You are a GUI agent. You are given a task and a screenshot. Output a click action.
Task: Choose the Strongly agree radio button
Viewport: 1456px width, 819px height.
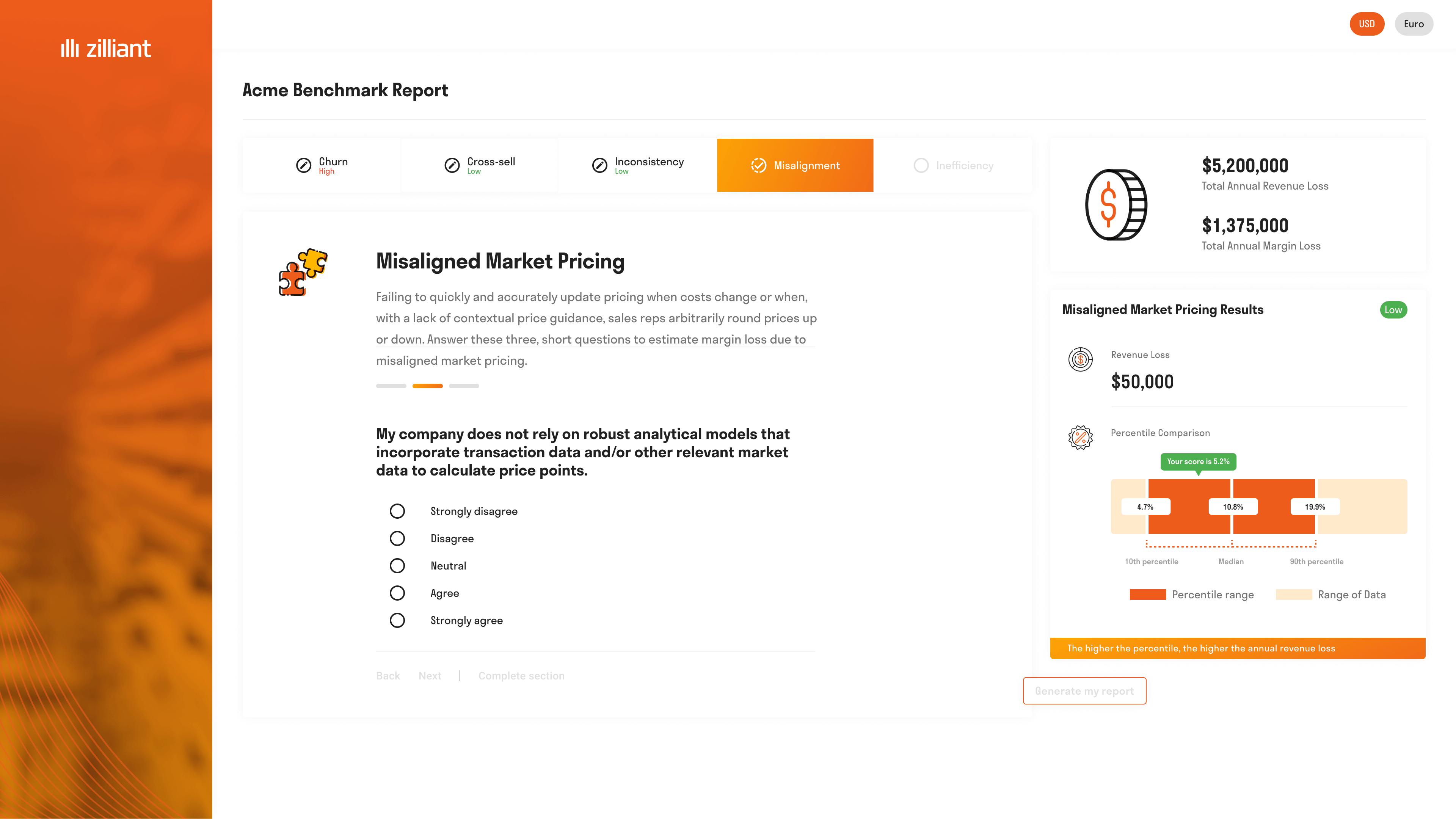pyautogui.click(x=397, y=621)
